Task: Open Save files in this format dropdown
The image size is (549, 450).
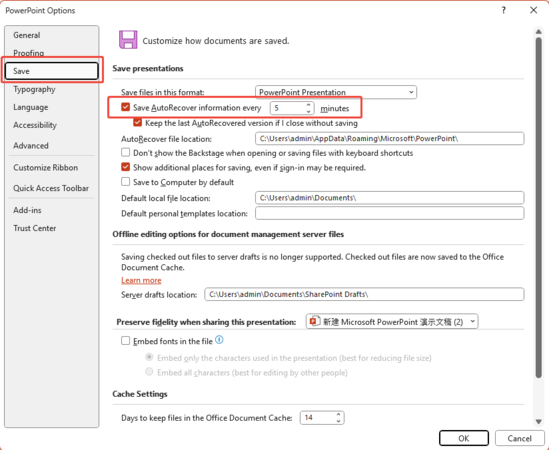Action: click(x=336, y=92)
